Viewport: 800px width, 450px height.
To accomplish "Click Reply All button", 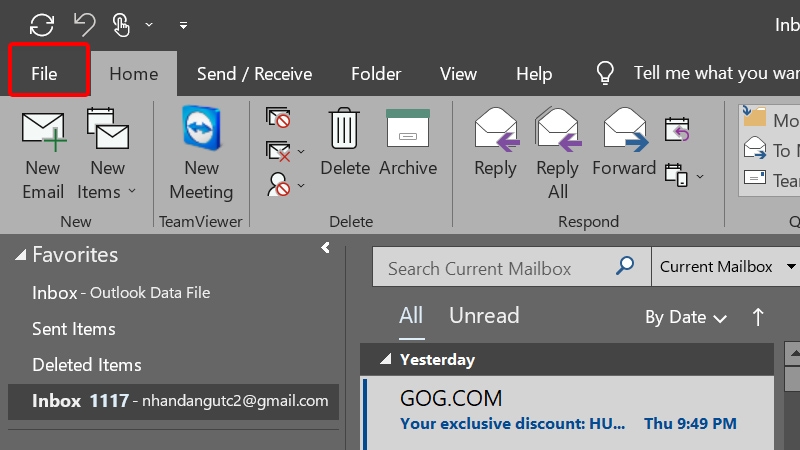I will pyautogui.click(x=558, y=154).
